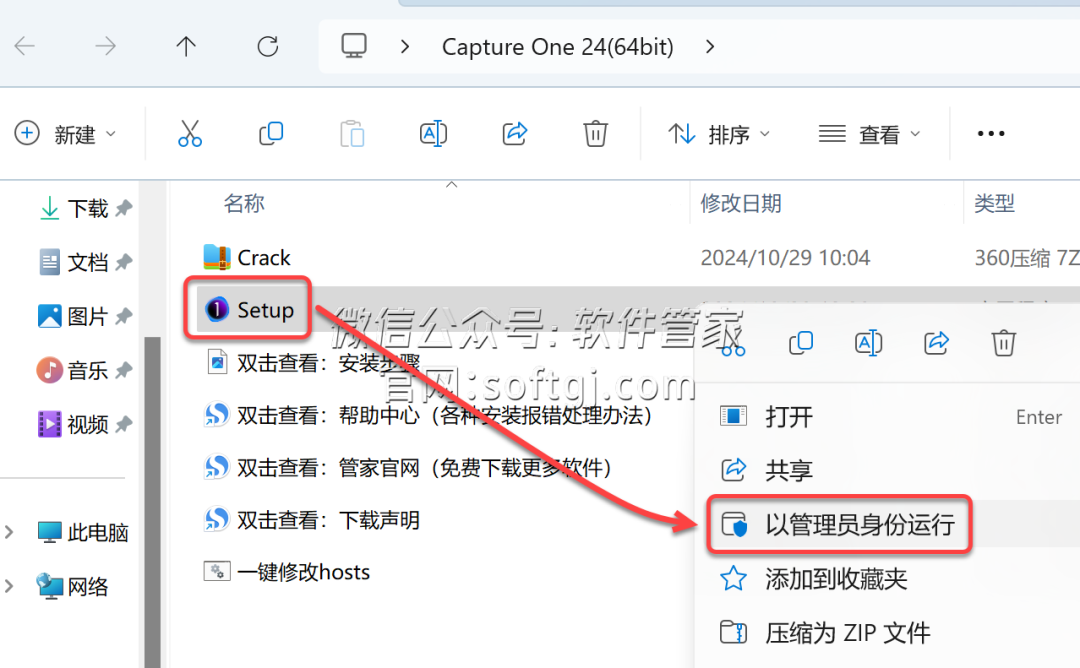
Task: Click the computer icon in address bar
Action: [x=354, y=46]
